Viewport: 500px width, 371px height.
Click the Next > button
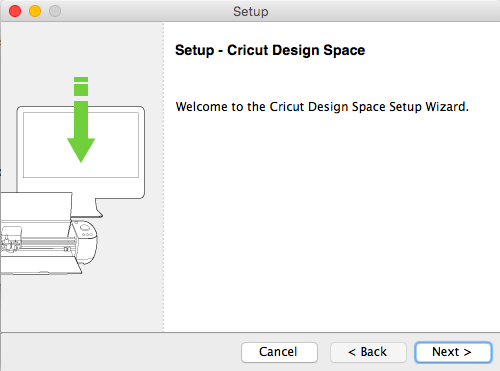click(453, 352)
